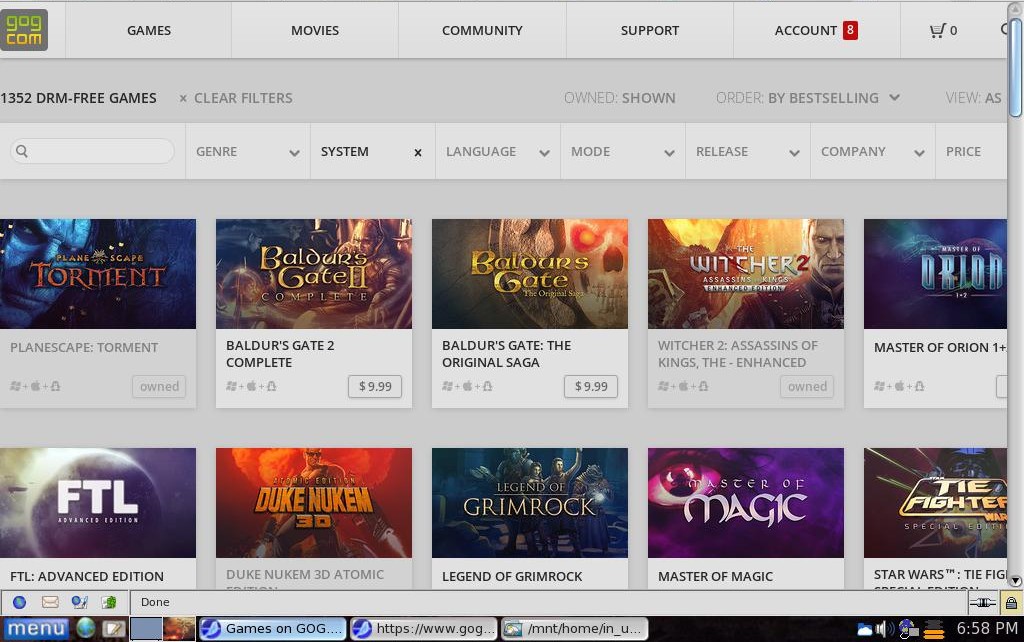
Task: Click the orange stacked-bars tray icon
Action: (935, 629)
